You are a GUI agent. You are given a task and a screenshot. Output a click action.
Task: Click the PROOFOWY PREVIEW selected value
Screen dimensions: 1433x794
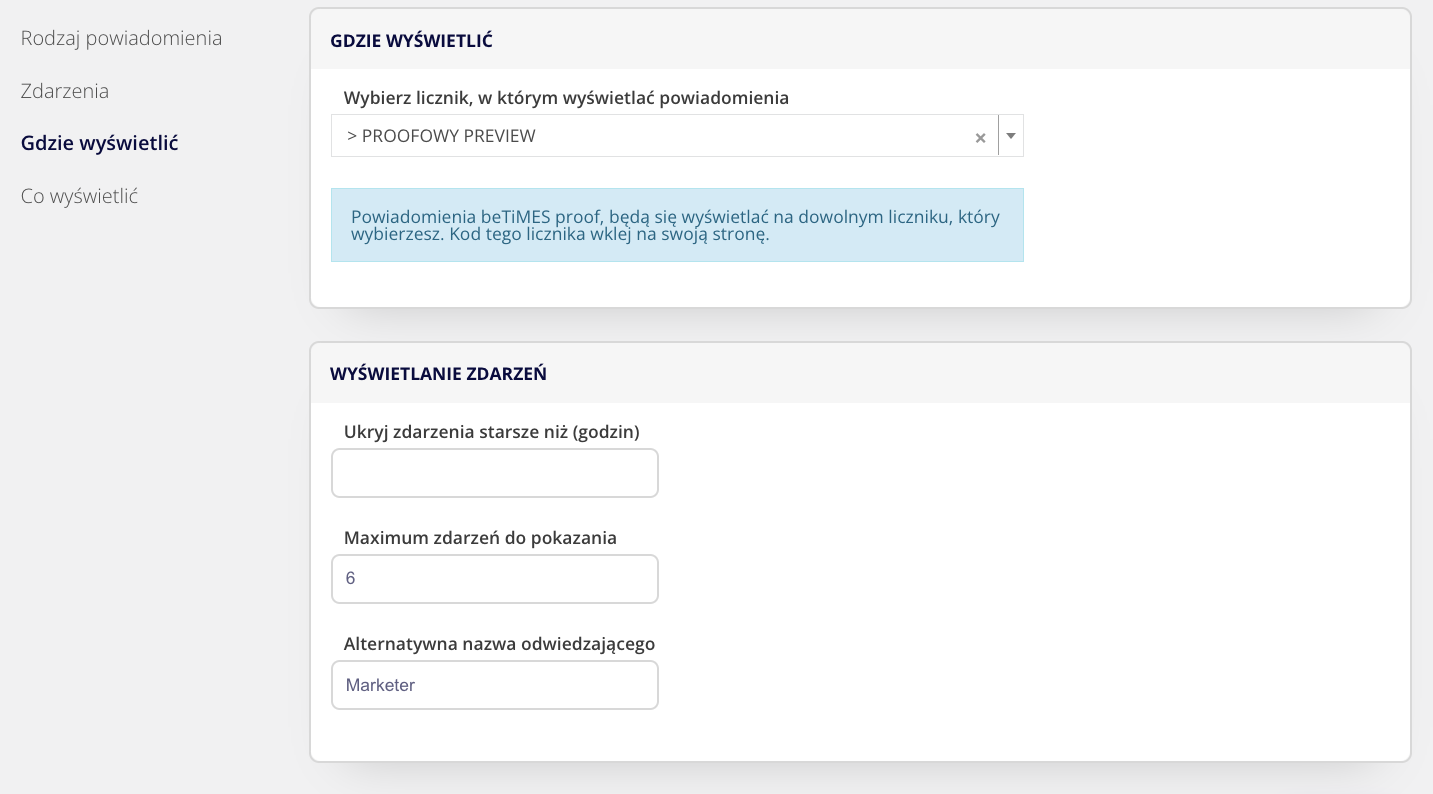[x=441, y=136]
